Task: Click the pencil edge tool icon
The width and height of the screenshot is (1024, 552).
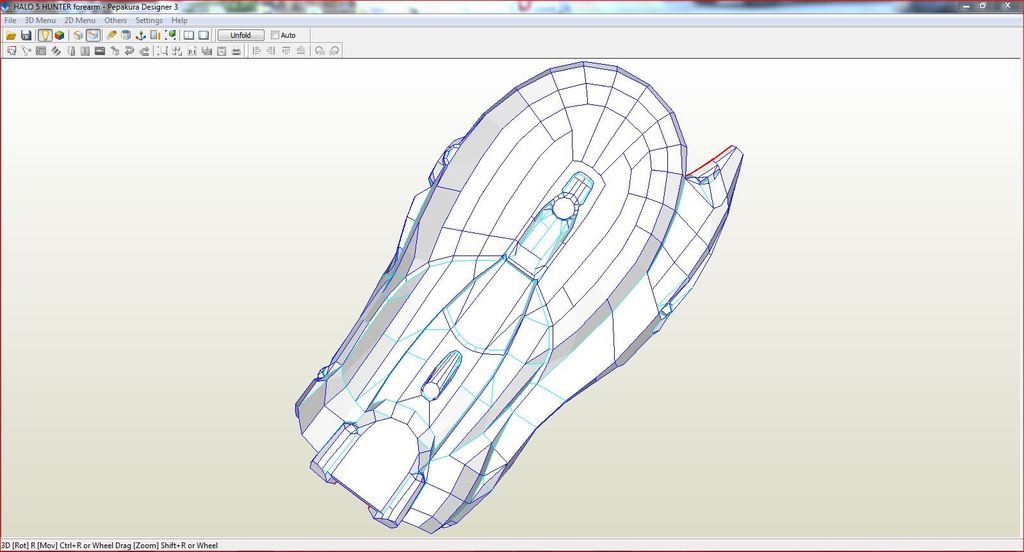Action: click(x=112, y=35)
